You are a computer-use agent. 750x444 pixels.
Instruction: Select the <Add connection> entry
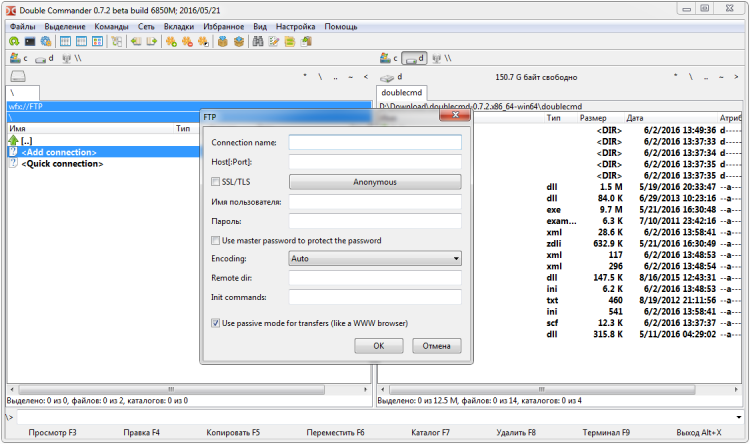coord(103,152)
